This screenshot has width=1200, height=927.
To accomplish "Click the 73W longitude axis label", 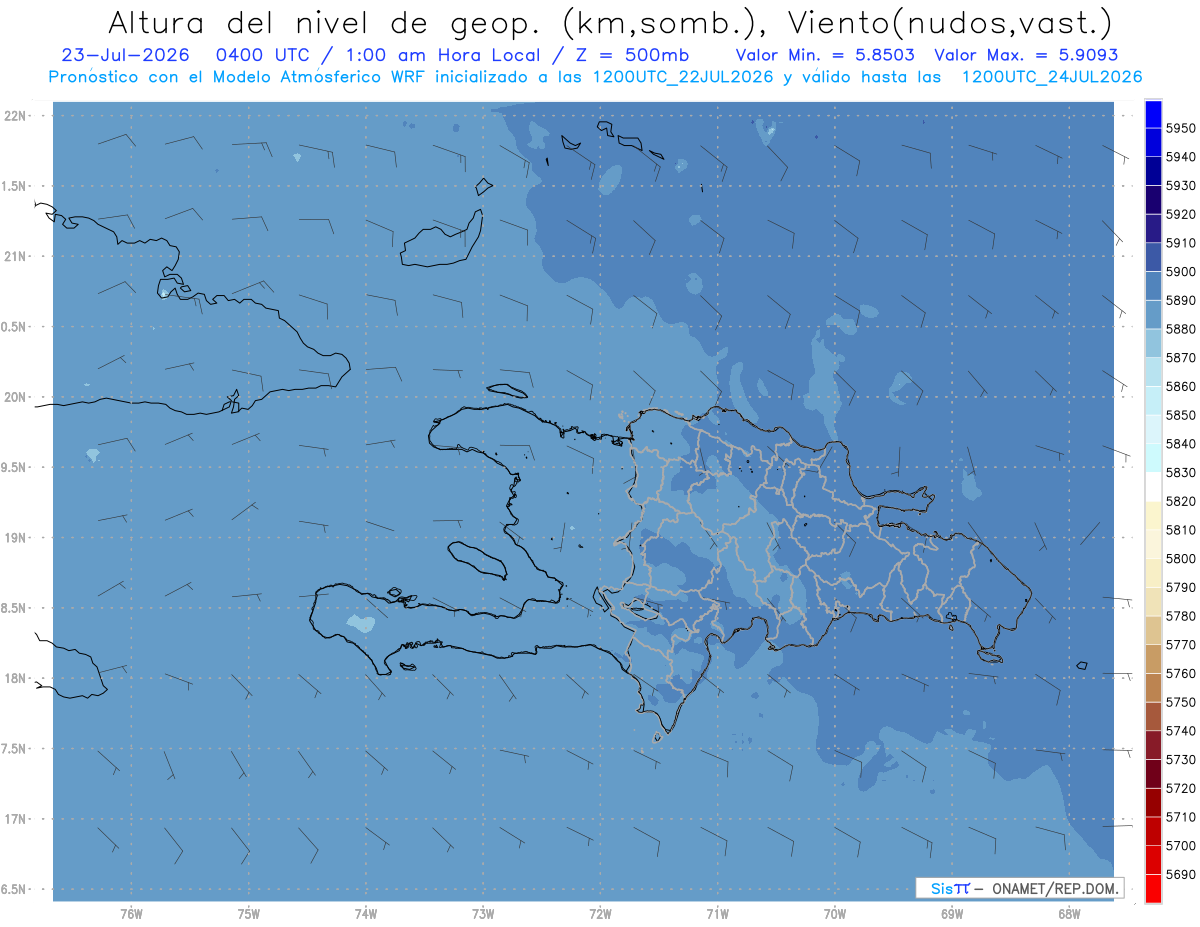I will tap(483, 914).
